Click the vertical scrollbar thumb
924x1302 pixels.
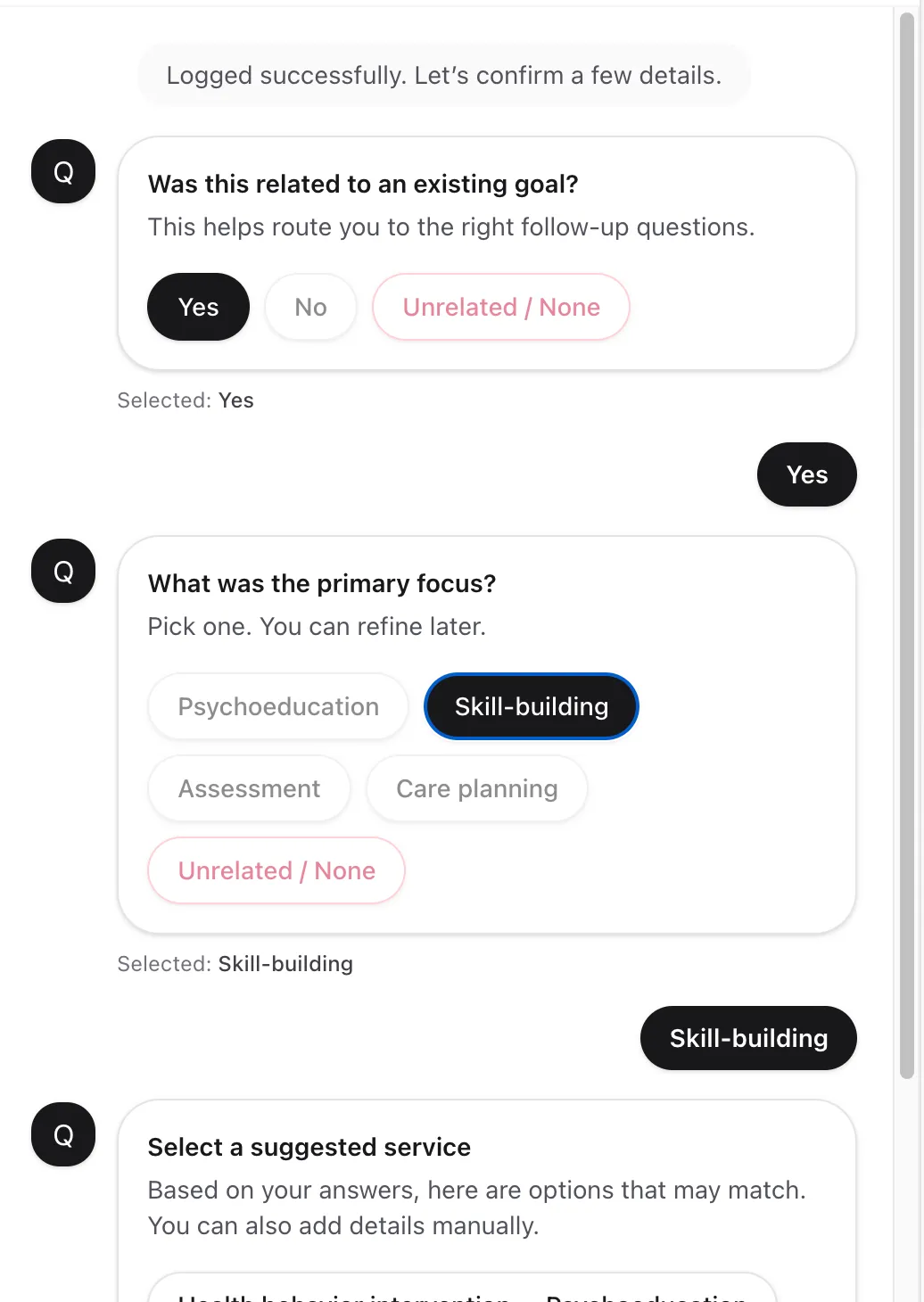(x=907, y=544)
